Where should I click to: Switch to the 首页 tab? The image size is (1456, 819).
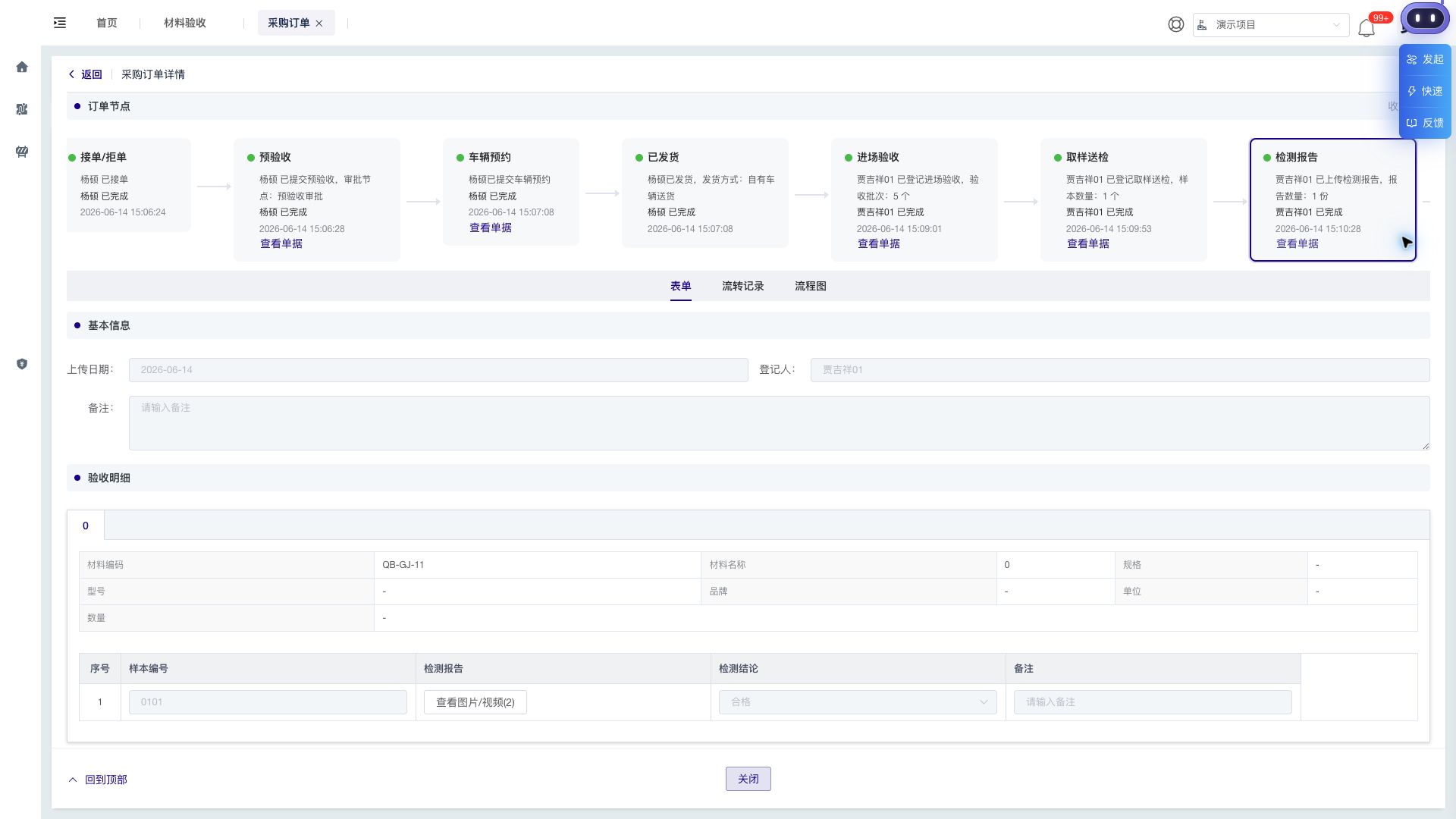point(107,23)
